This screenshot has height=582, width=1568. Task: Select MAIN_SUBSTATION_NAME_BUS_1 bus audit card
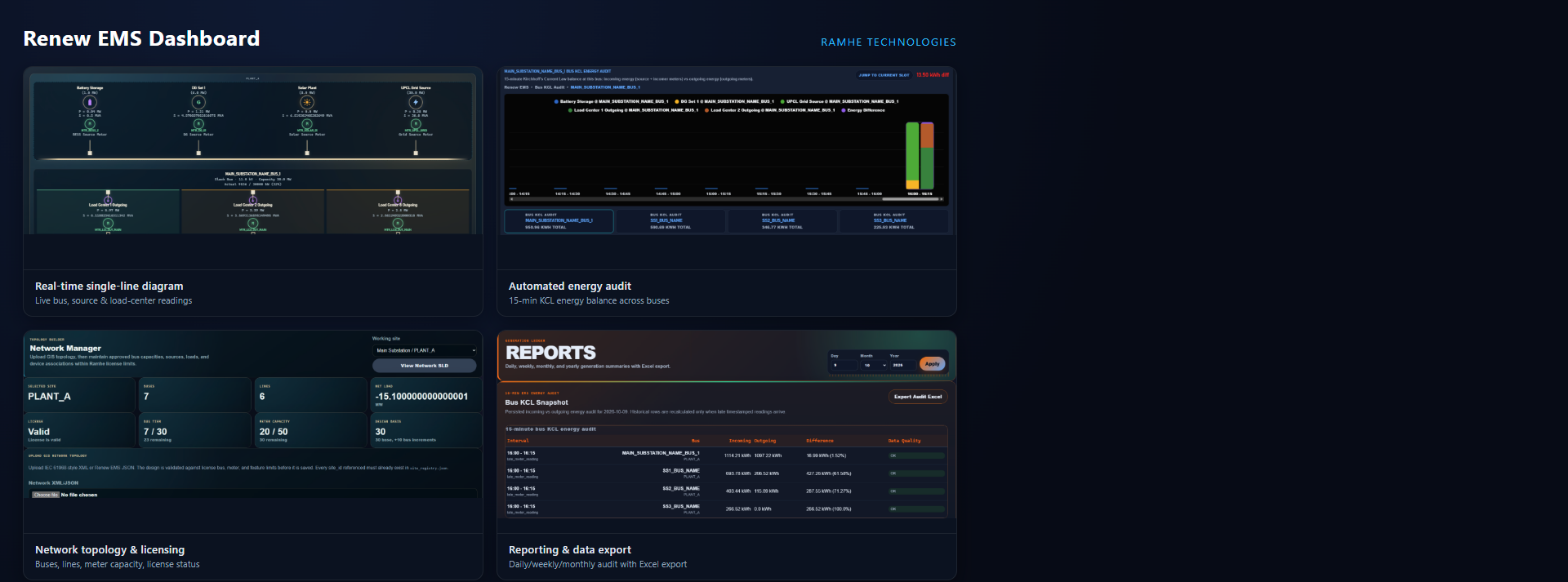(x=558, y=221)
